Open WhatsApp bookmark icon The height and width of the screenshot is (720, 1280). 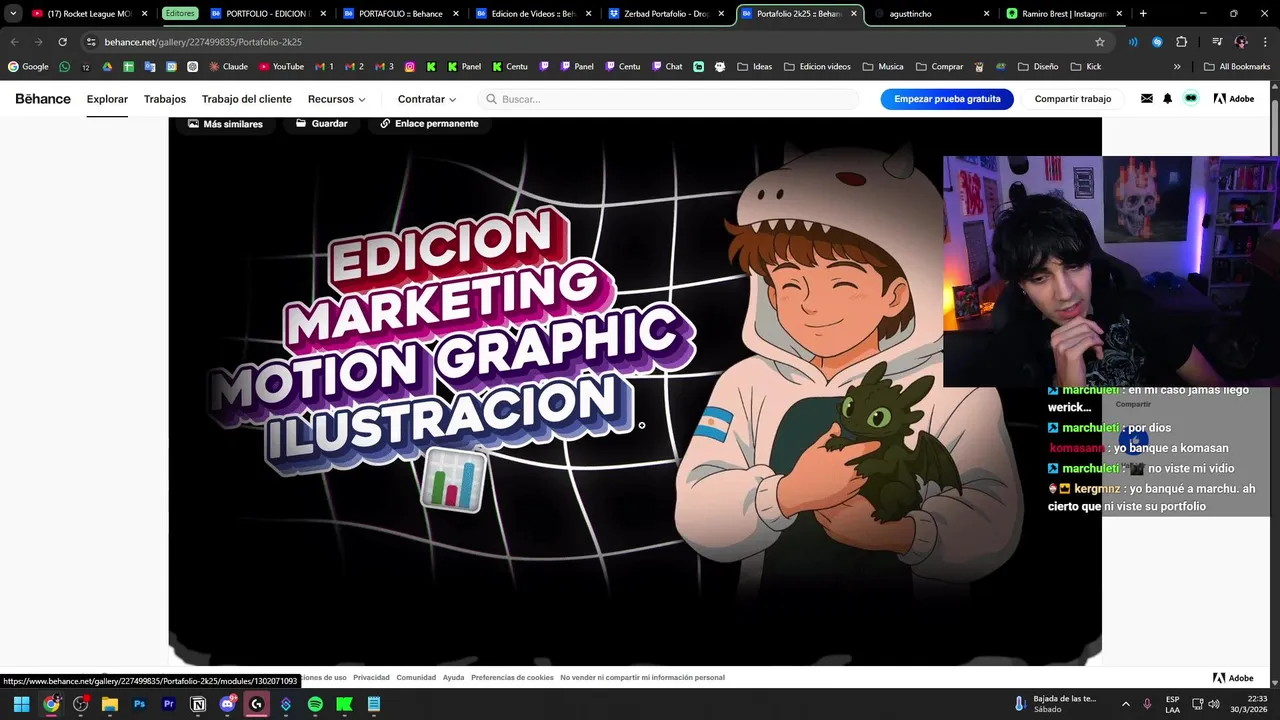click(x=65, y=67)
